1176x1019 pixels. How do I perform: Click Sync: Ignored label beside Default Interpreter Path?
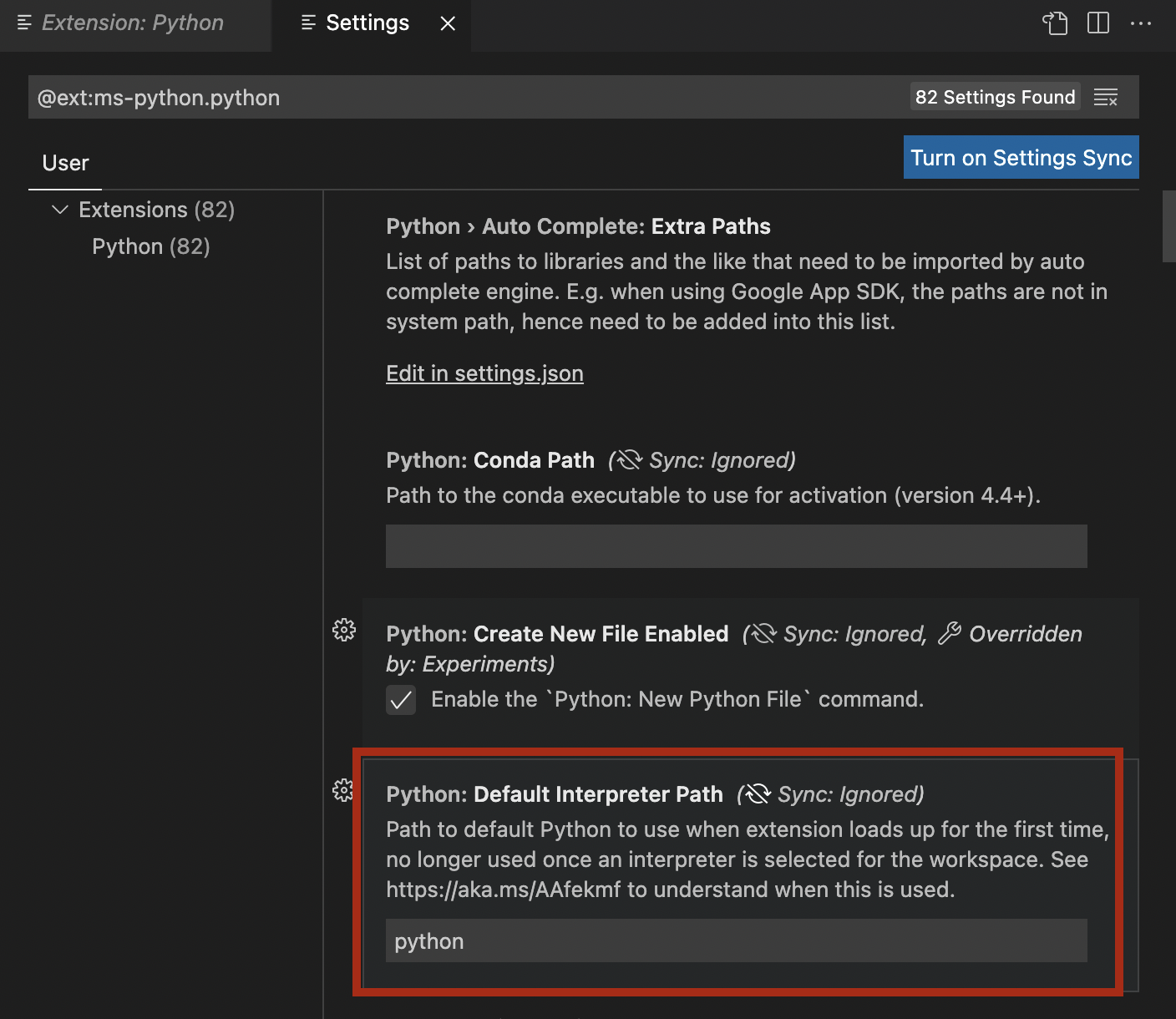831,794
